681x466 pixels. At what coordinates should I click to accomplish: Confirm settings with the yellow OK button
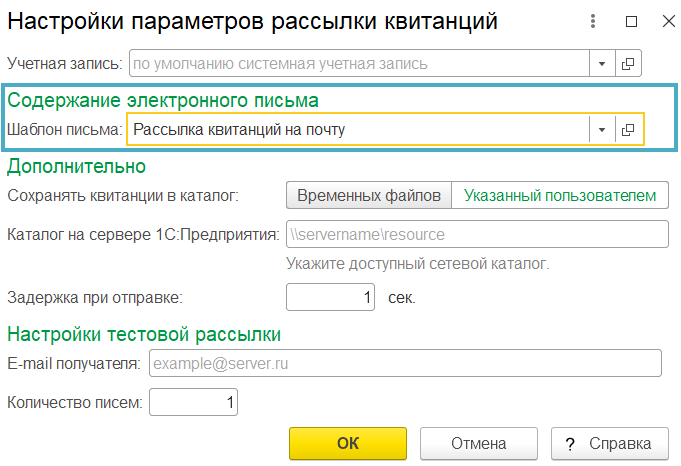pyautogui.click(x=348, y=443)
